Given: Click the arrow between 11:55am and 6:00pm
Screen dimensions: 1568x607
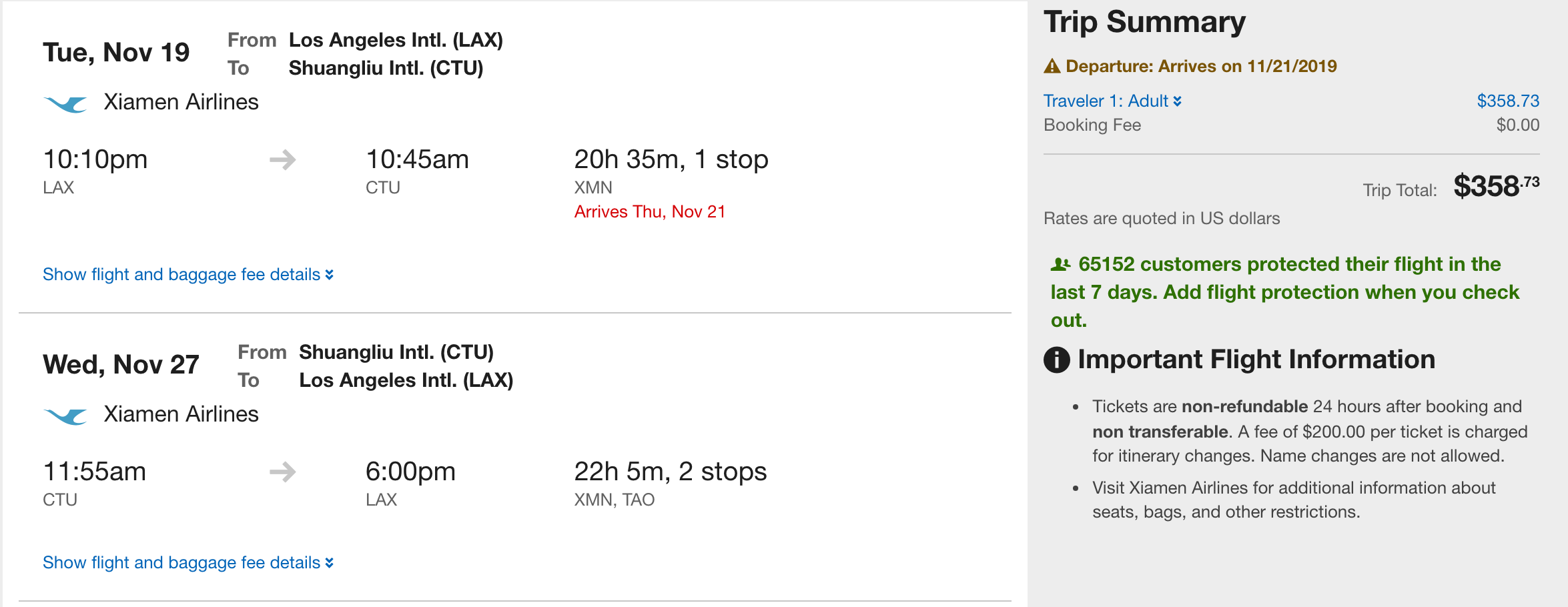Looking at the screenshot, I should pyautogui.click(x=282, y=472).
